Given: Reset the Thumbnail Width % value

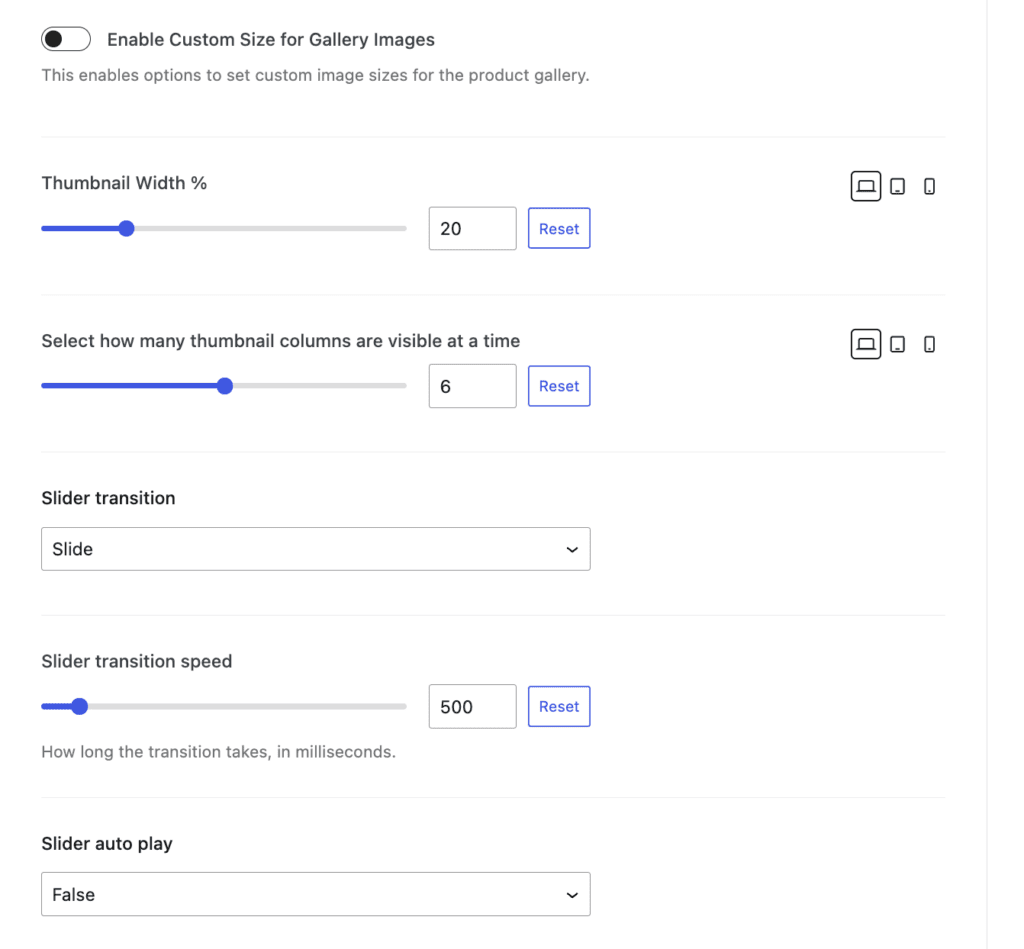Looking at the screenshot, I should pyautogui.click(x=558, y=228).
